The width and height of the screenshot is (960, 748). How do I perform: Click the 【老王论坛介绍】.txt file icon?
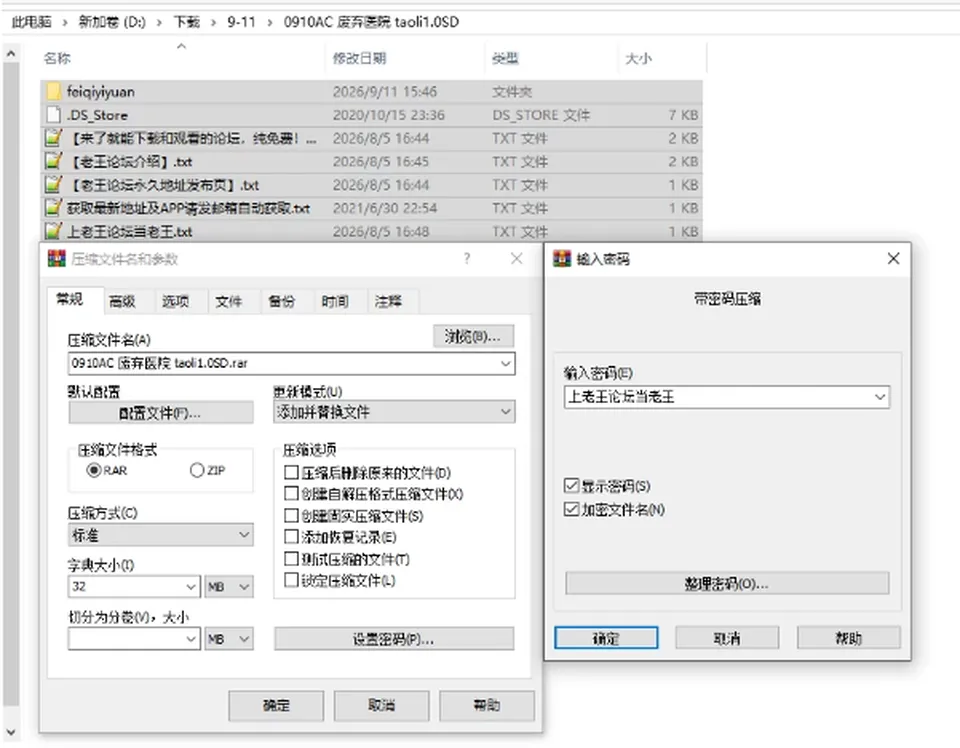pos(54,161)
